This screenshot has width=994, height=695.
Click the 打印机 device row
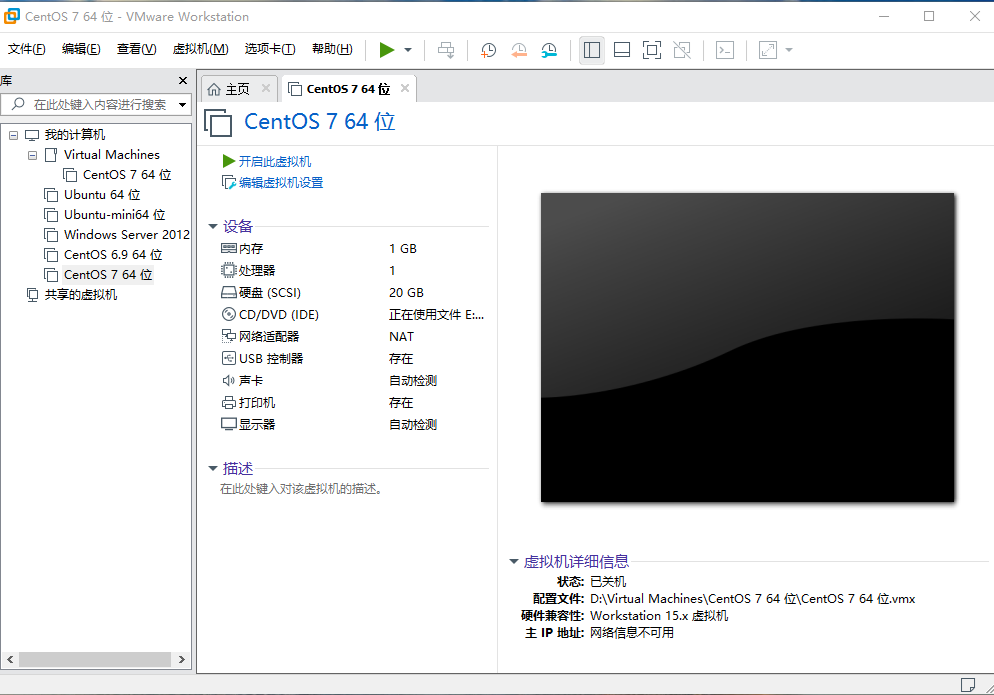coord(353,403)
